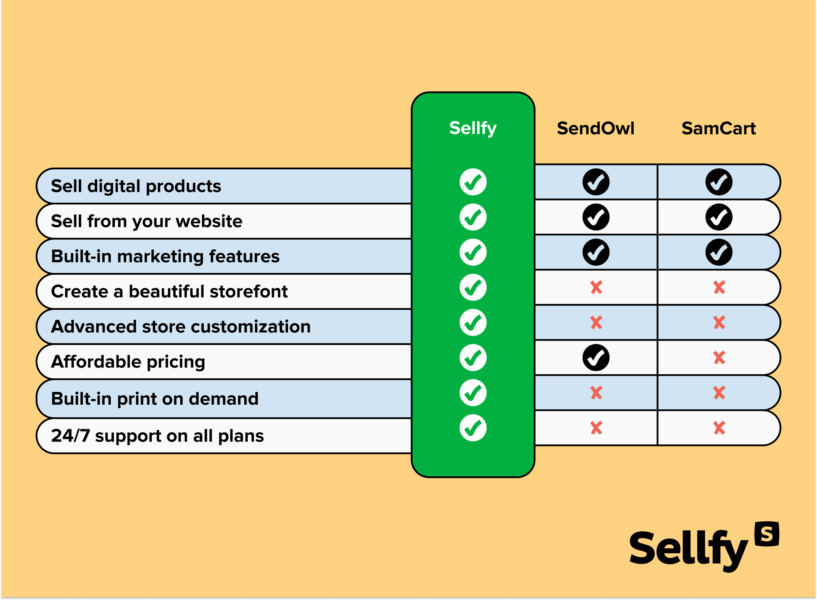Click Sellfy checkmark for Built-in print on demand
Viewport: 817px width, 600px height.
tap(473, 393)
